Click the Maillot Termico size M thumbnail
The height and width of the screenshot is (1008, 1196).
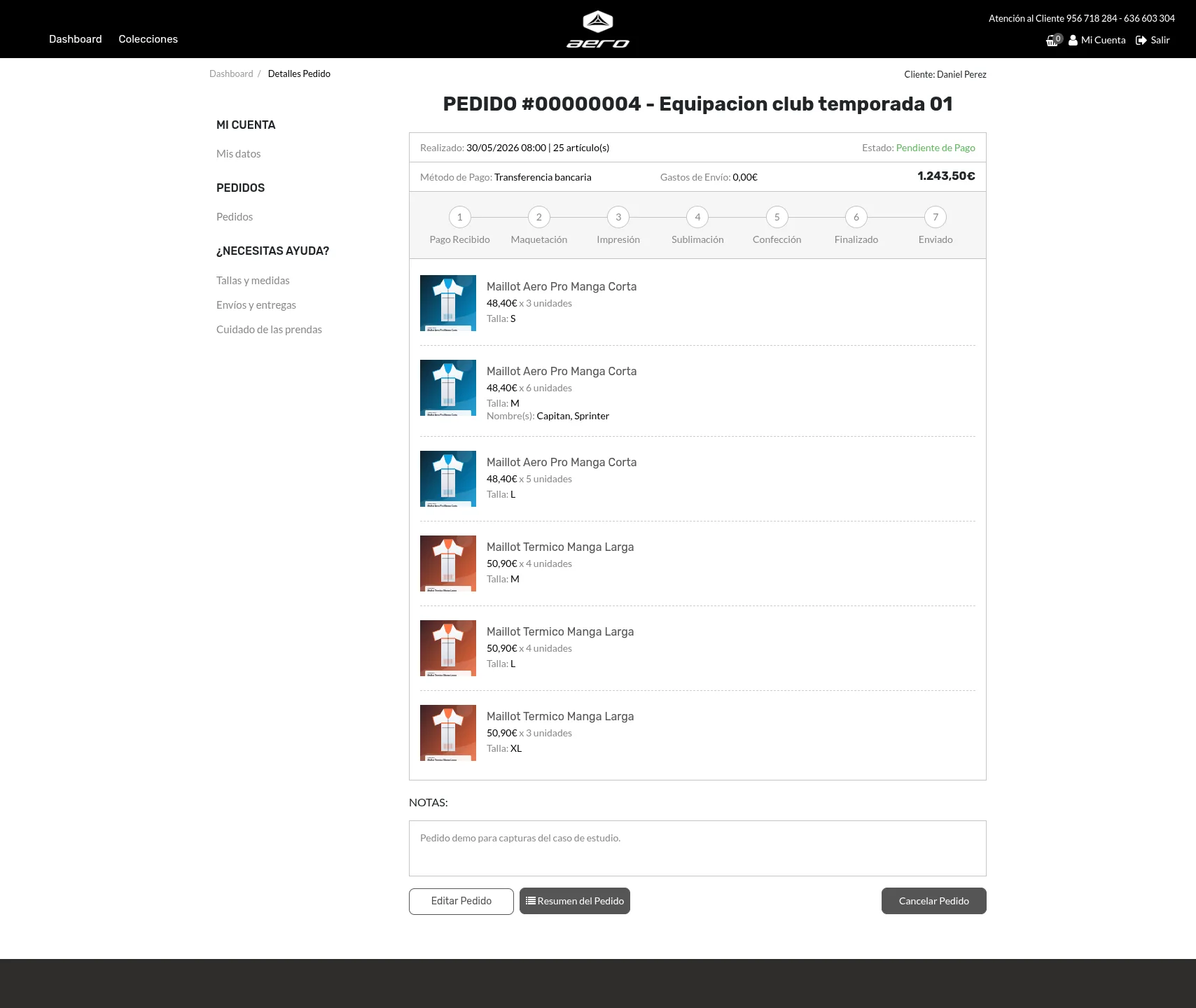448,563
